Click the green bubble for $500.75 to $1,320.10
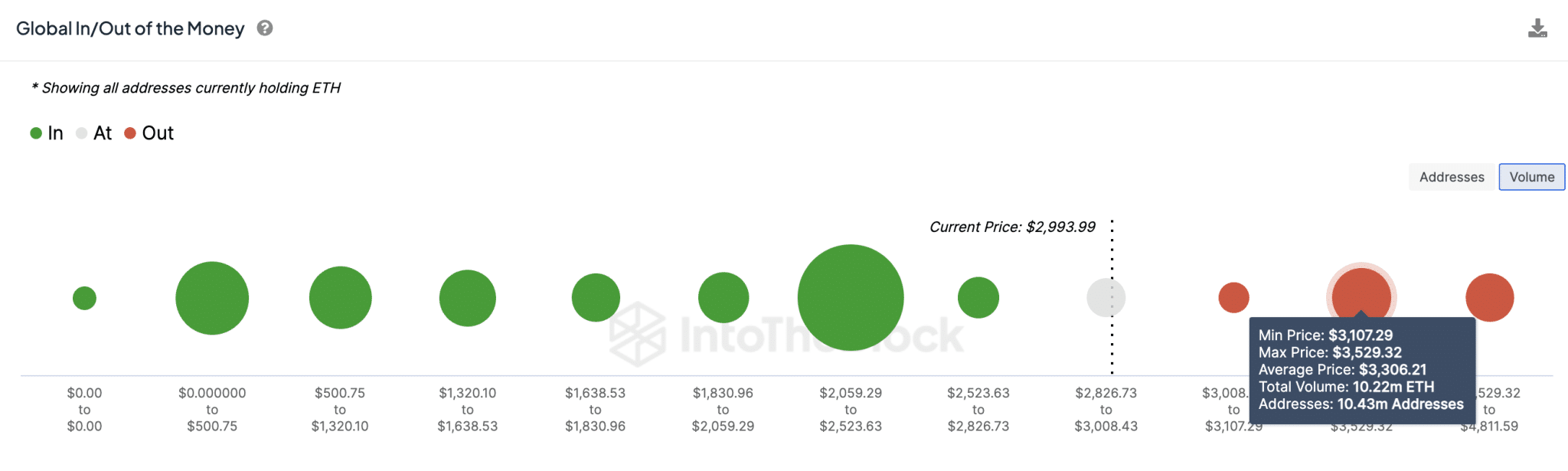The height and width of the screenshot is (471, 1568). 340,298
